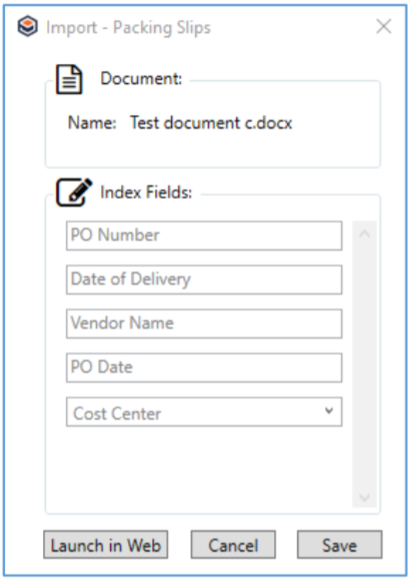Expand the Cost Center dropdown arrow
Image resolution: width=410 pixels, height=580 pixels.
pyautogui.click(x=329, y=411)
